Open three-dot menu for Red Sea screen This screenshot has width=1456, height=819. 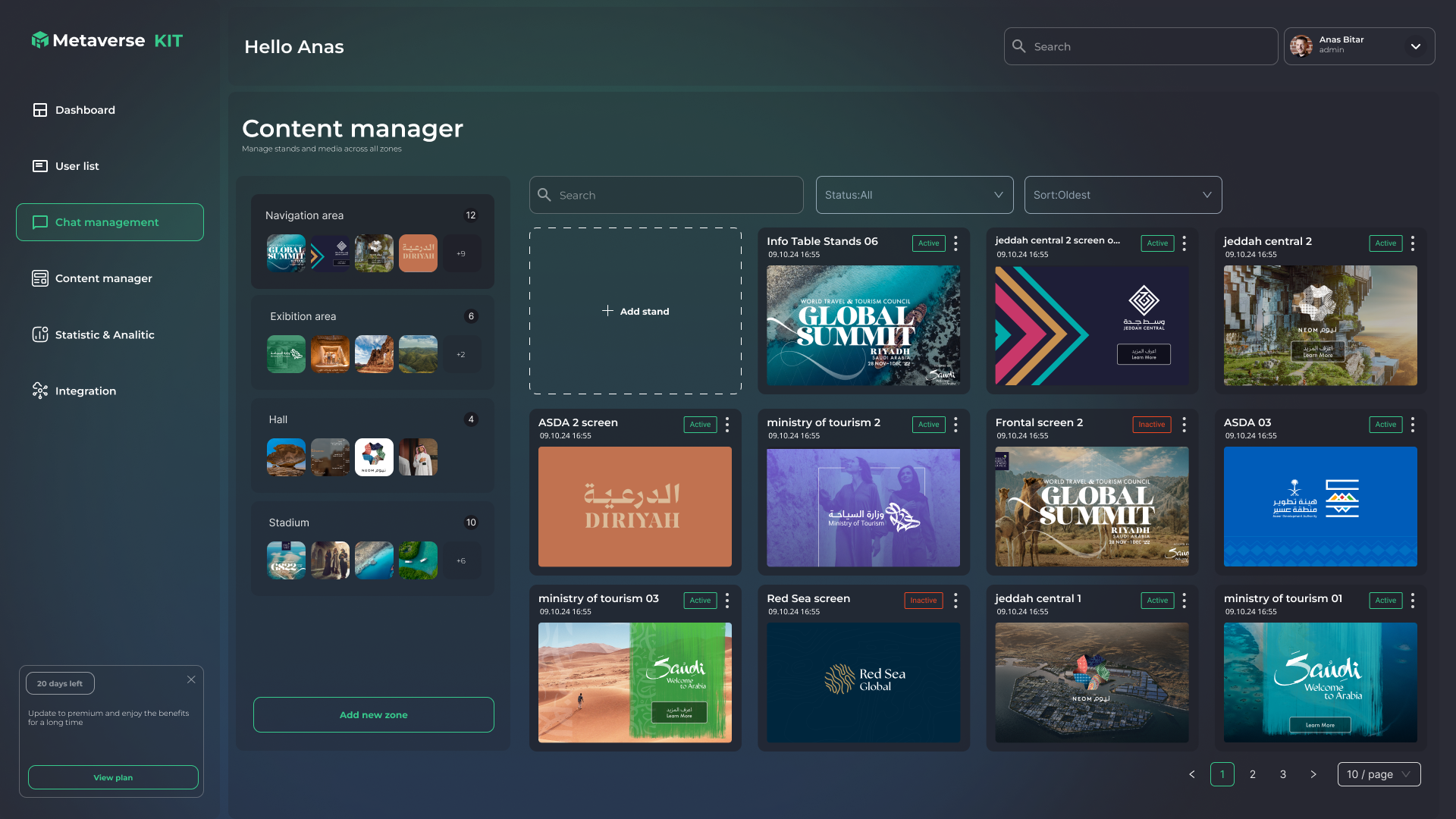coord(955,601)
